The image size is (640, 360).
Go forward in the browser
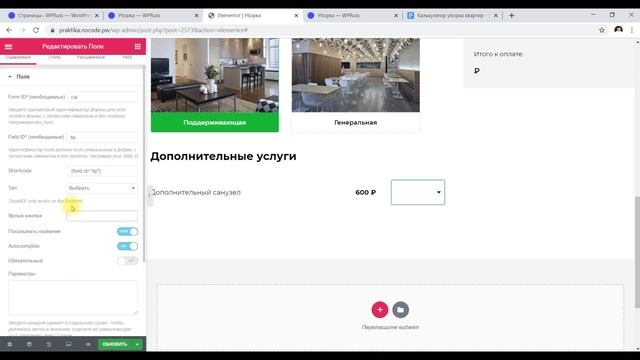point(22,30)
